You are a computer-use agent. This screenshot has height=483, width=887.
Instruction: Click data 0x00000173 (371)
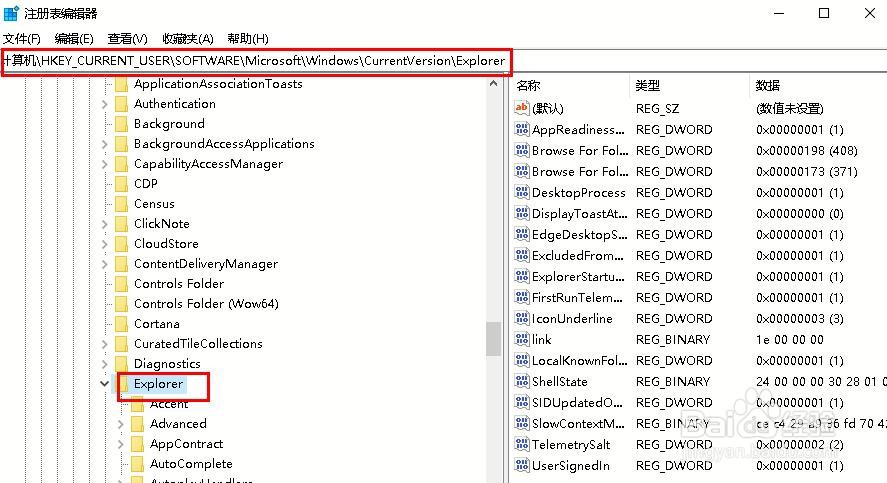tap(807, 171)
